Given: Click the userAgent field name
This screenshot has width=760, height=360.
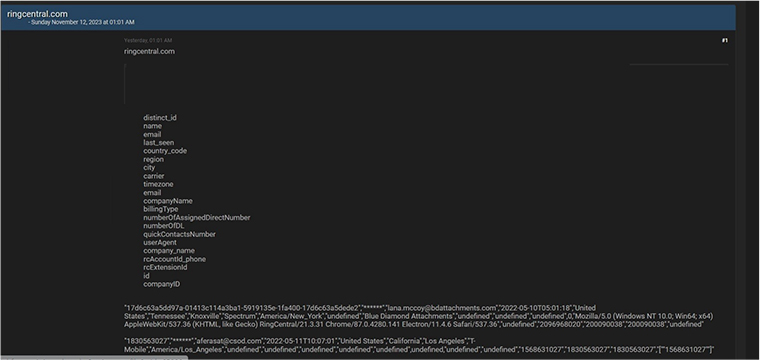Looking at the screenshot, I should (160, 242).
